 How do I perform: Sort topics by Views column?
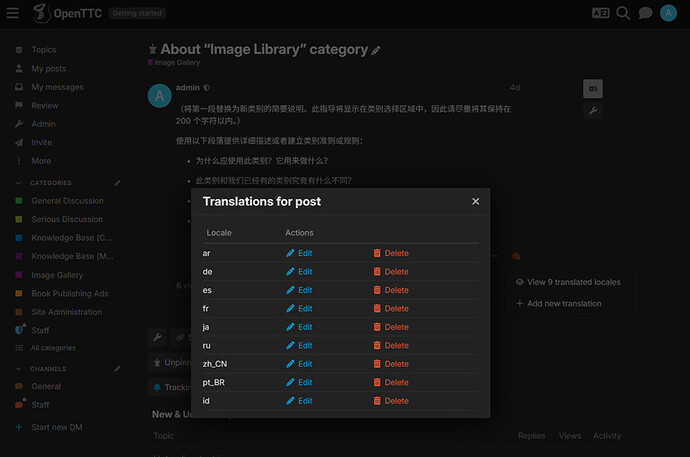coord(570,436)
